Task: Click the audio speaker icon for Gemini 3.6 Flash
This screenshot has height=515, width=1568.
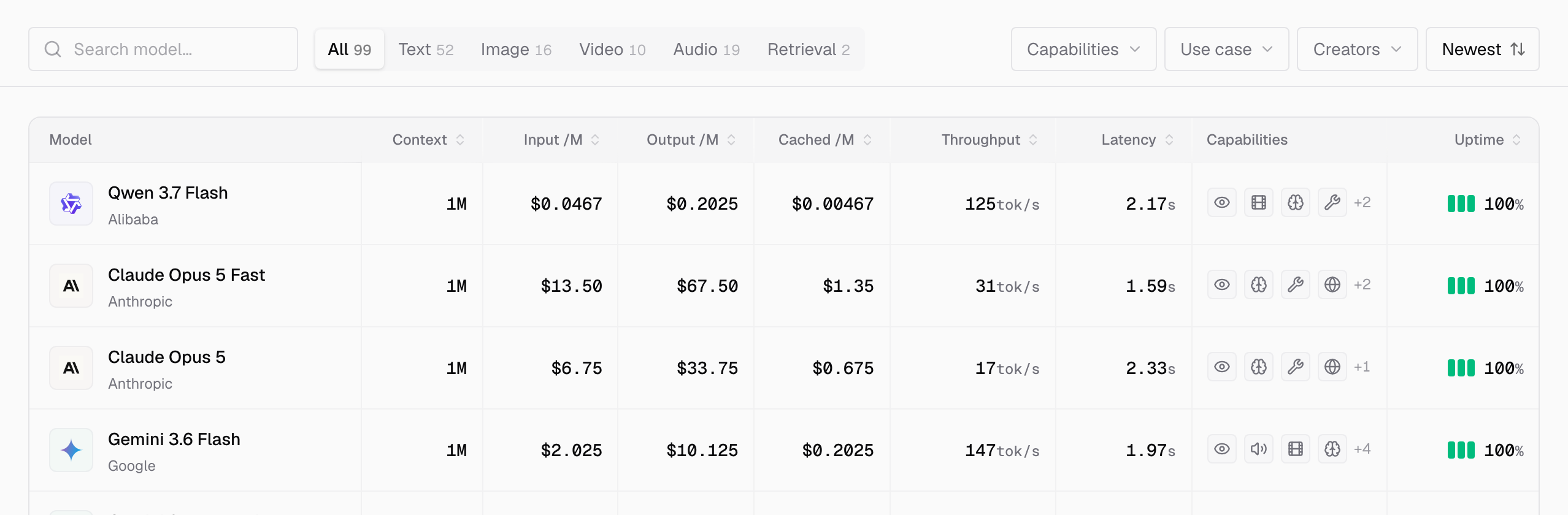Action: [1258, 449]
